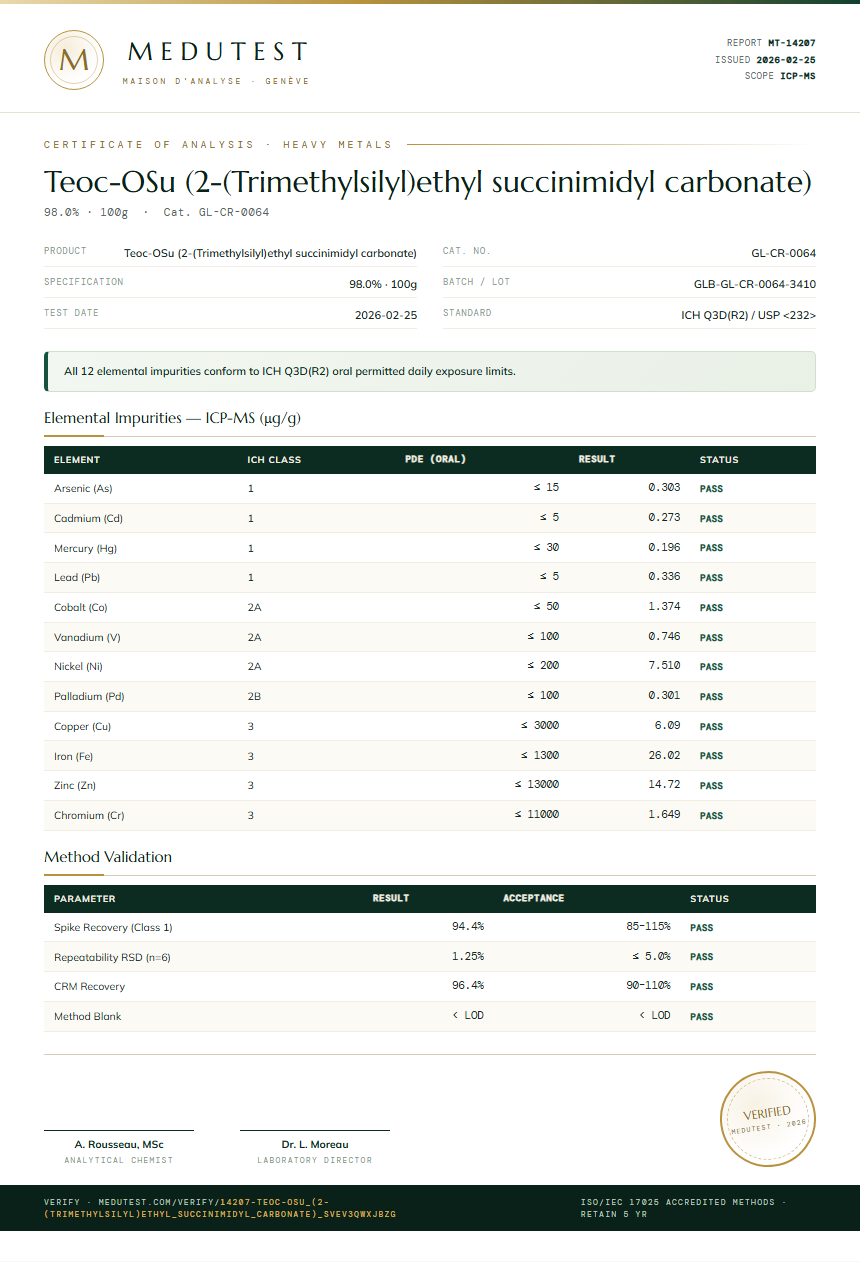
Task: Click Repeatability acceptance ≤ 5.0%
Action: click(651, 957)
